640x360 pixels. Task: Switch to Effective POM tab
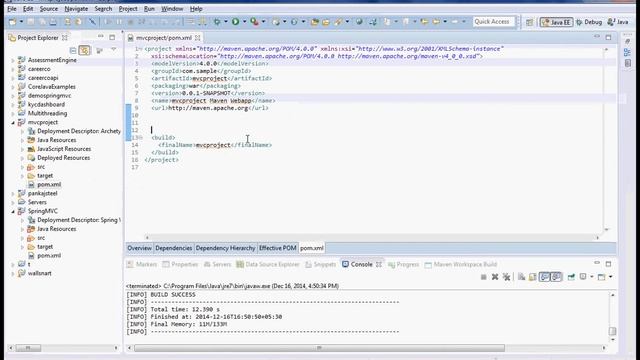coord(278,248)
